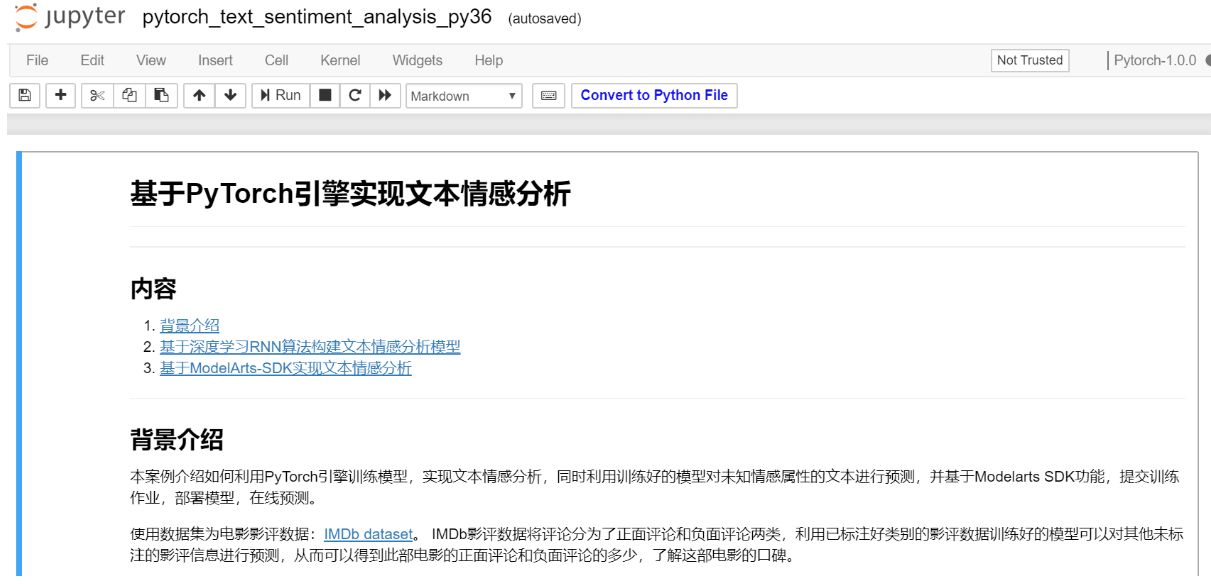
Task: Open the Edit menu
Action: point(92,60)
